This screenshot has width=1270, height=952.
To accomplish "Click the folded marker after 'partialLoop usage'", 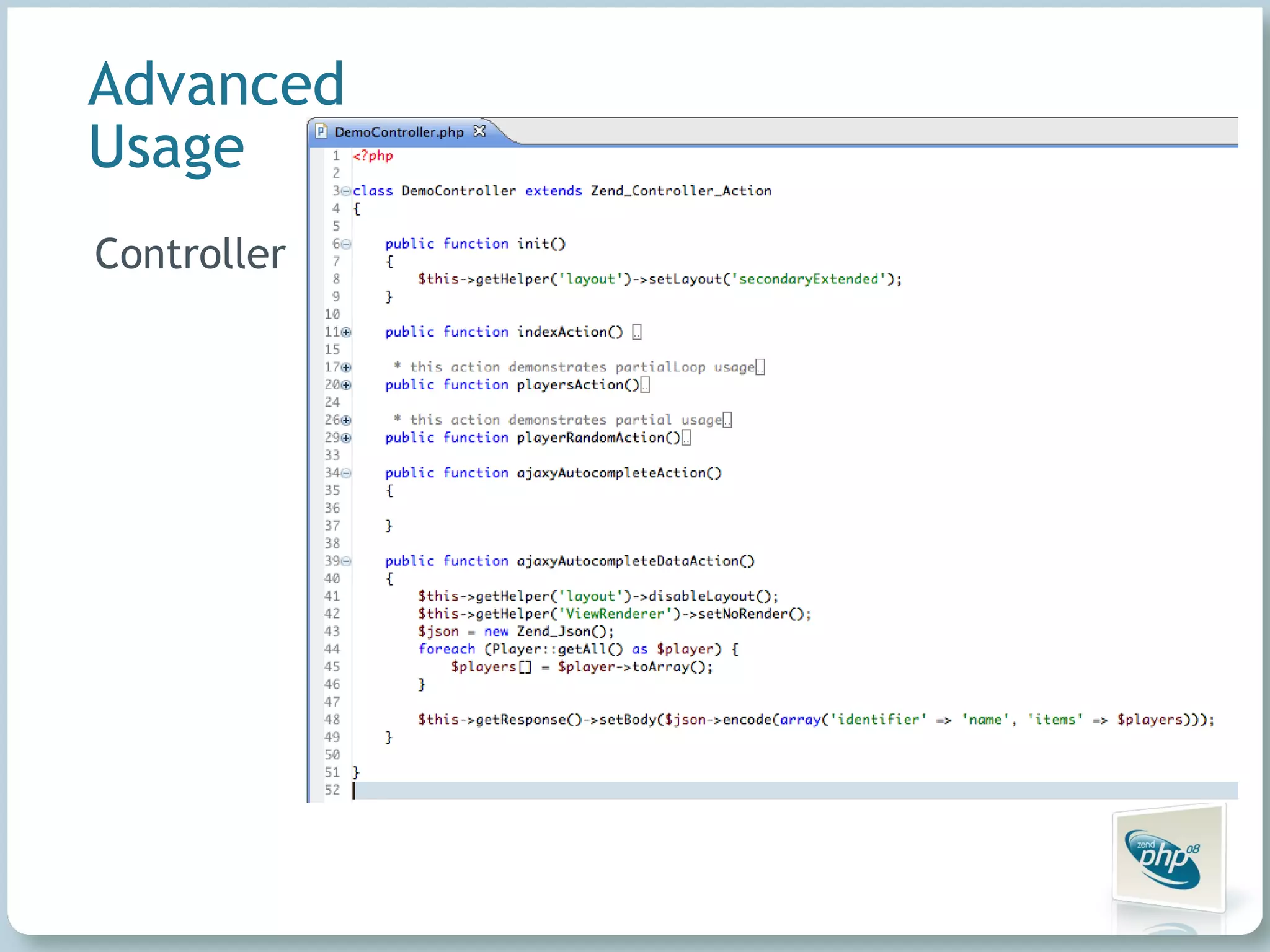I will (760, 368).
